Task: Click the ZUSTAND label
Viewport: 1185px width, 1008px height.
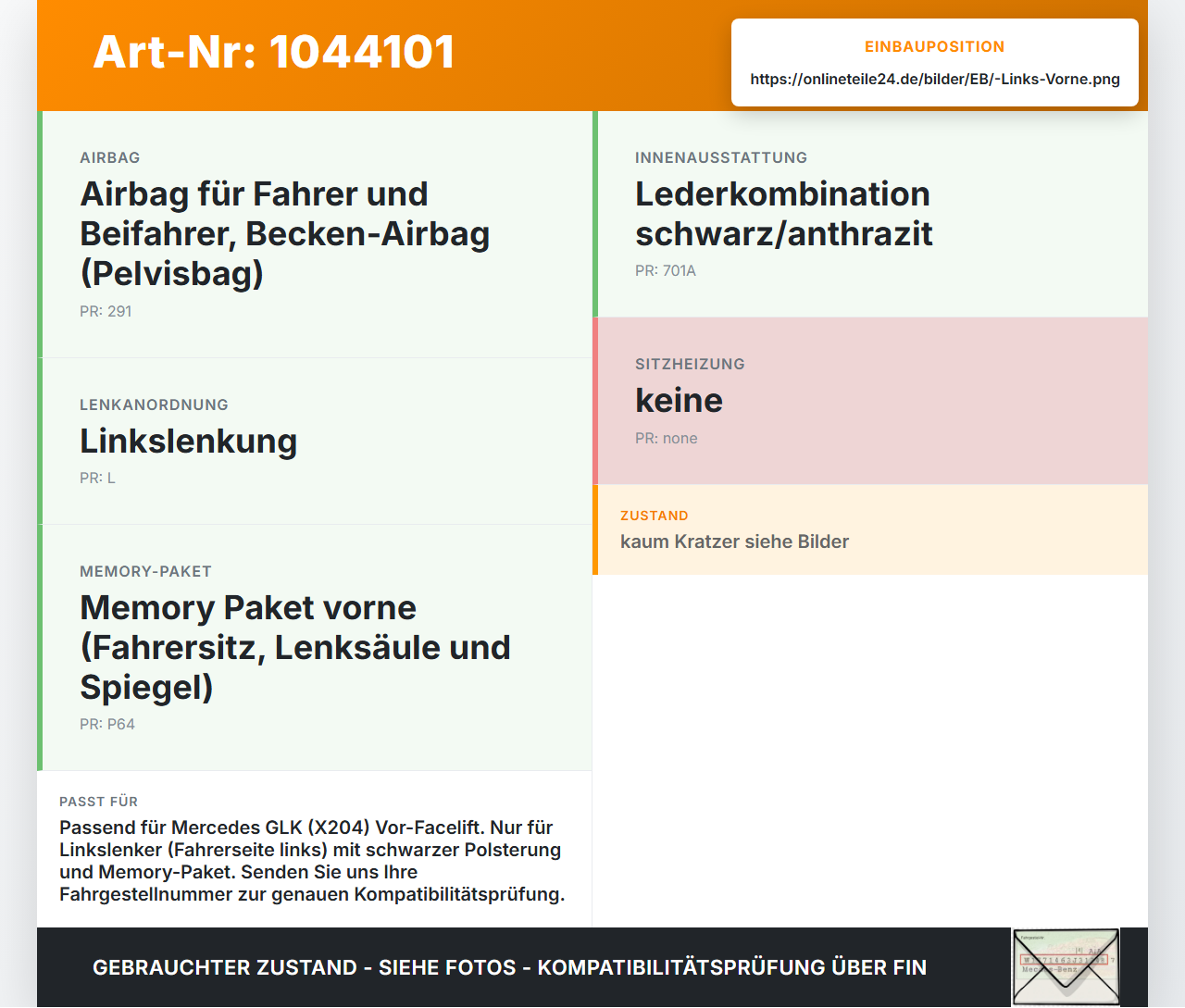Action: point(655,516)
